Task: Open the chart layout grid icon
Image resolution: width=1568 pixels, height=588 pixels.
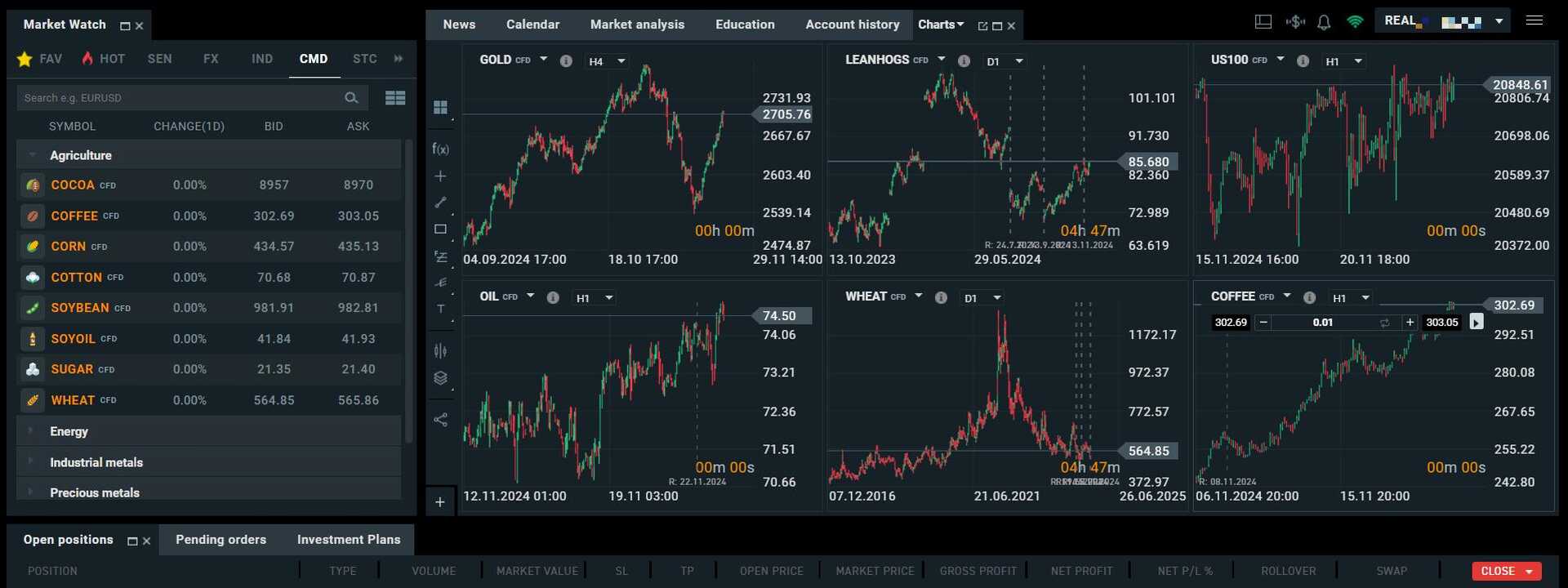Action: tap(440, 107)
